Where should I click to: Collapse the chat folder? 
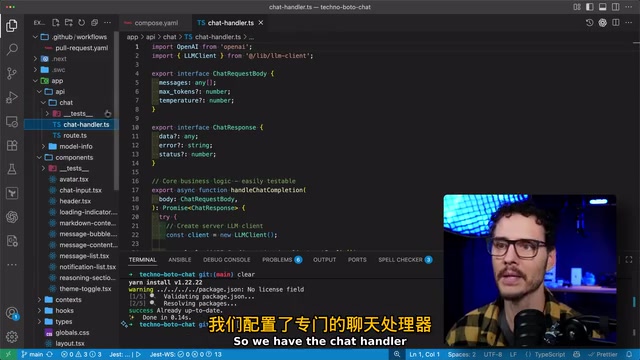(43, 103)
